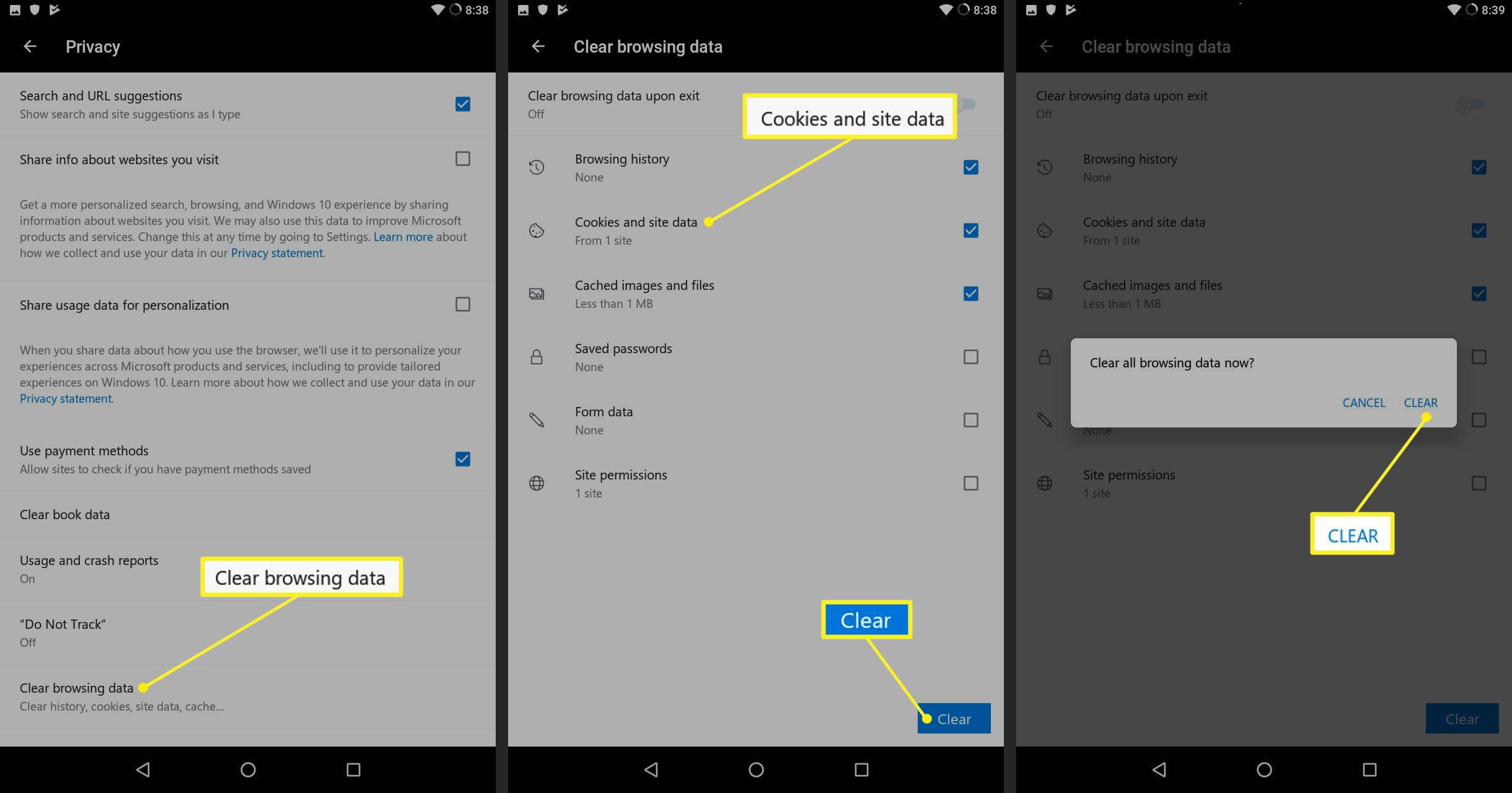
Task: Click the back arrow on Clear browsing data
Action: 538,46
